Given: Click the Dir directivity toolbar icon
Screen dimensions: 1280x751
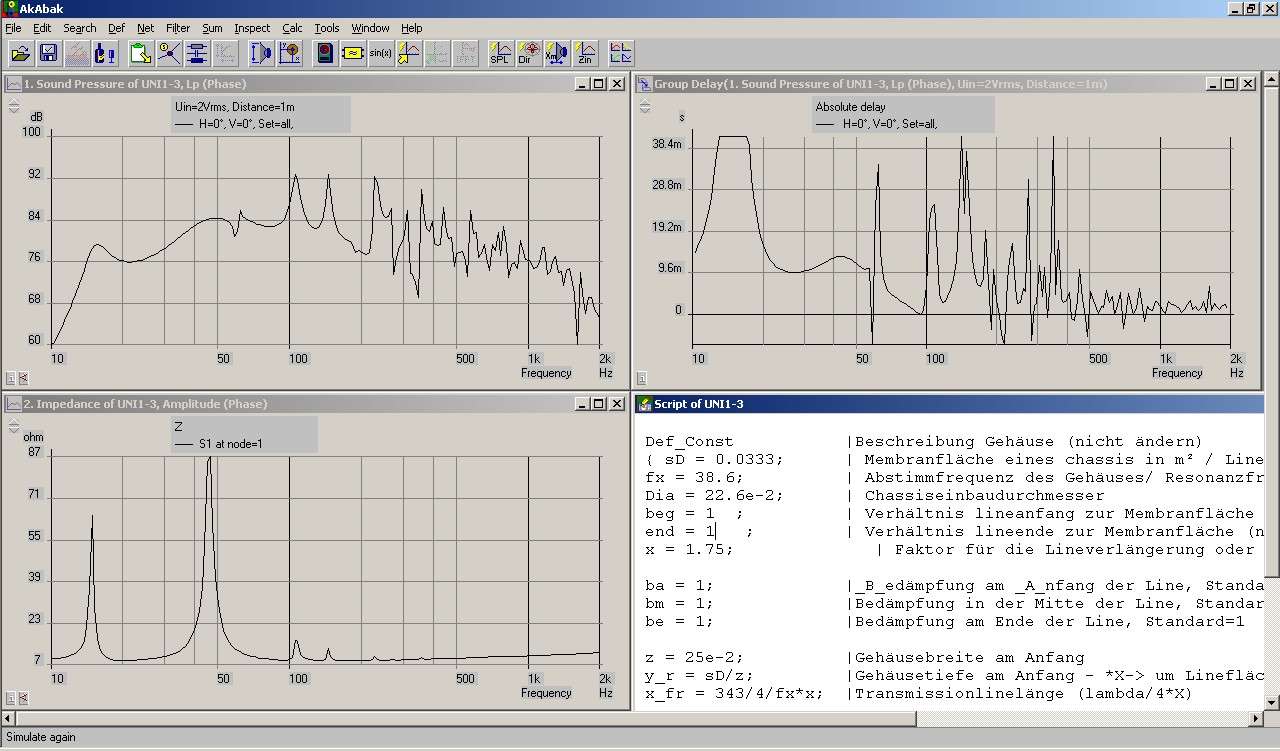Looking at the screenshot, I should [x=529, y=53].
